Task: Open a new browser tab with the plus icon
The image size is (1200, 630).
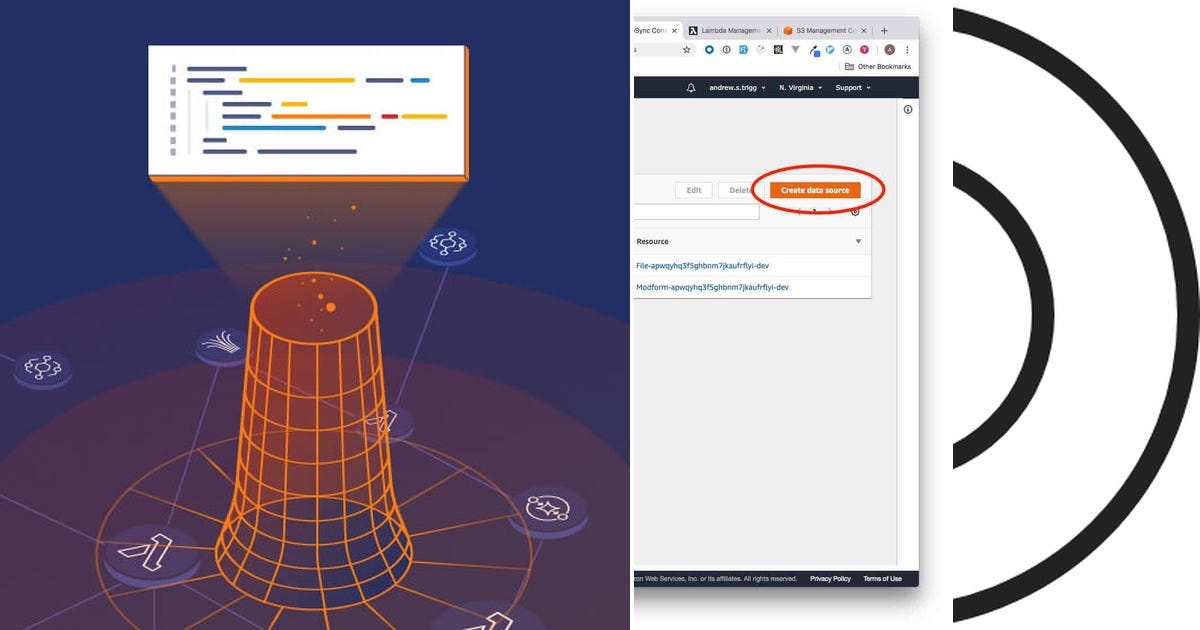Action: click(885, 30)
